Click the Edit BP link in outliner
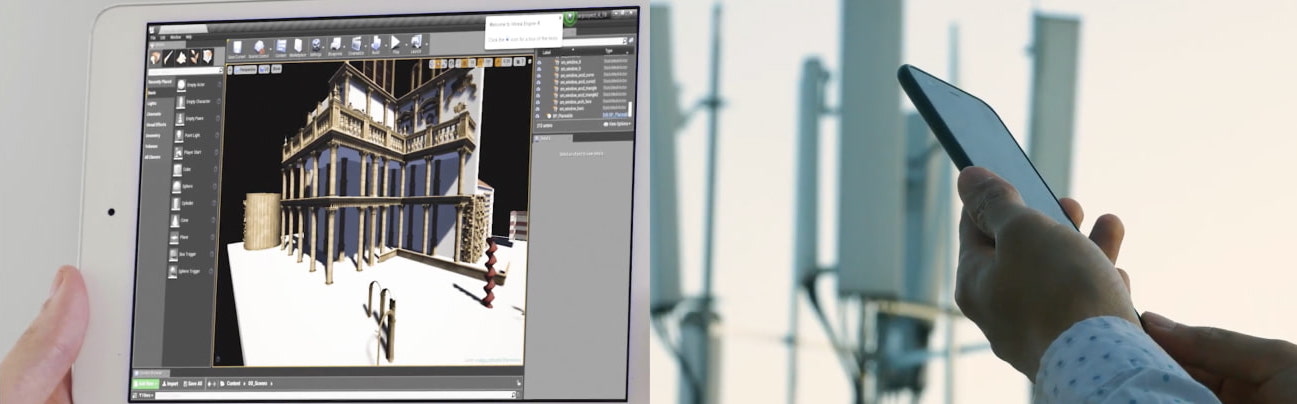The image size is (1297, 404). coord(615,114)
